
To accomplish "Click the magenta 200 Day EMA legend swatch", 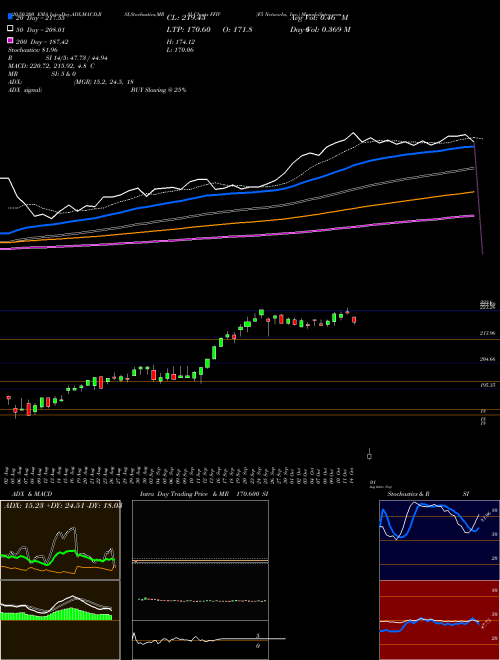I will tap(10, 40).
